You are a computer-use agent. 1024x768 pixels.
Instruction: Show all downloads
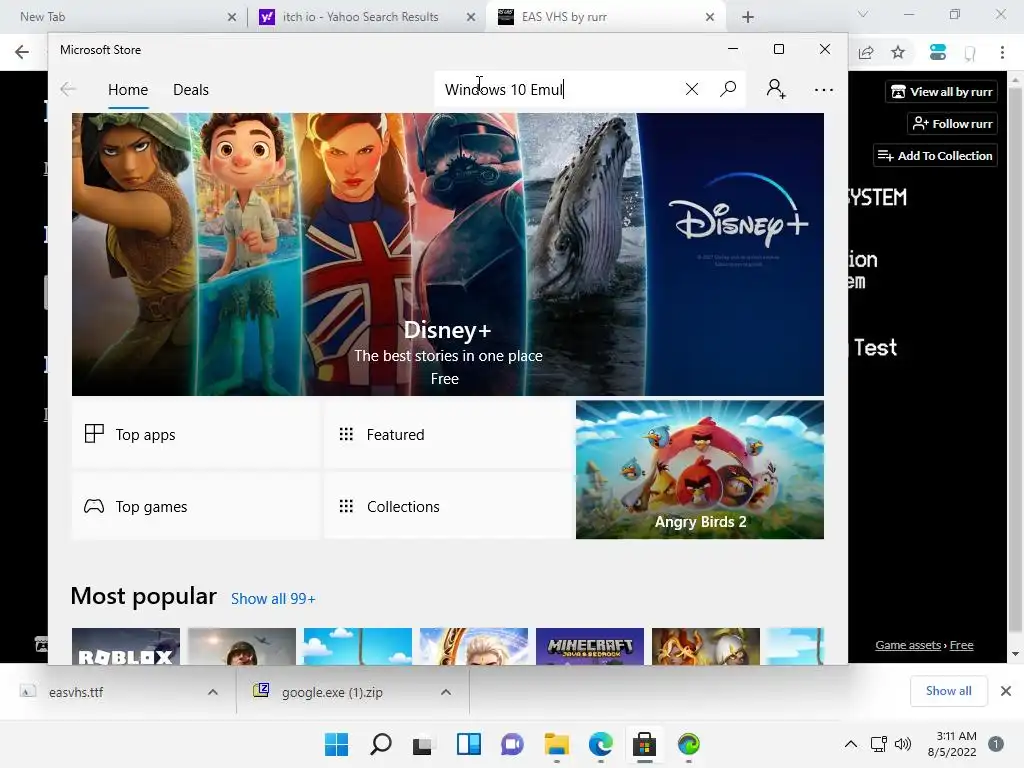(x=948, y=691)
